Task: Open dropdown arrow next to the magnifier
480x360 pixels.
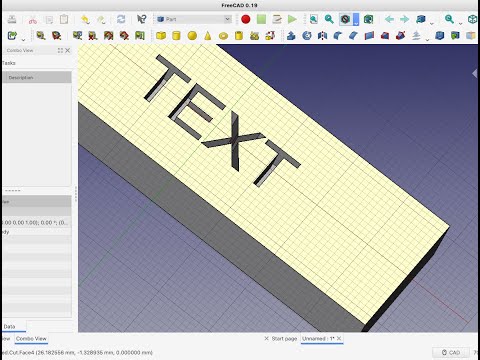Action: tap(460, 23)
